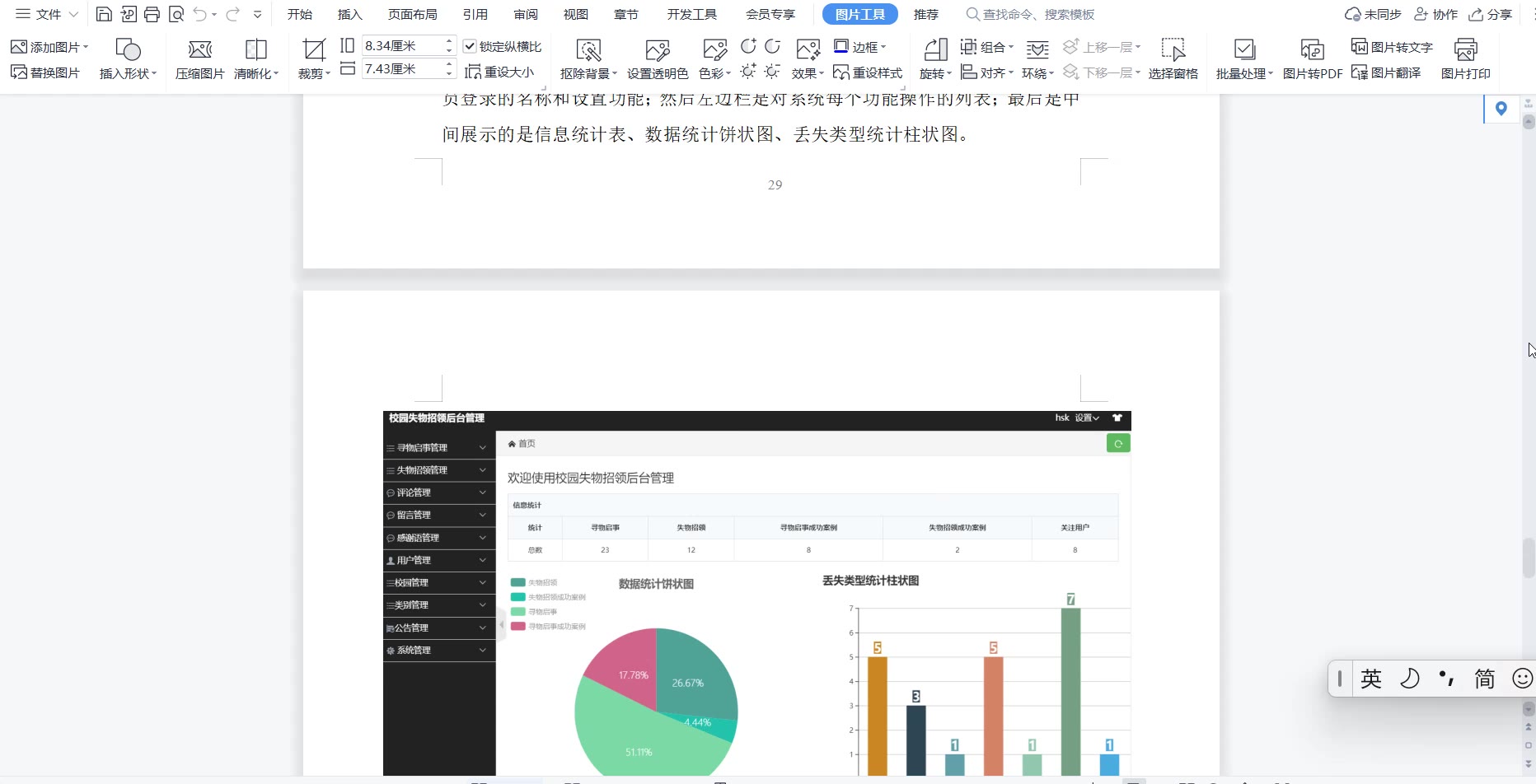Click the 协作 (collaborate) button
Image resolution: width=1536 pixels, height=784 pixels.
(x=1436, y=14)
